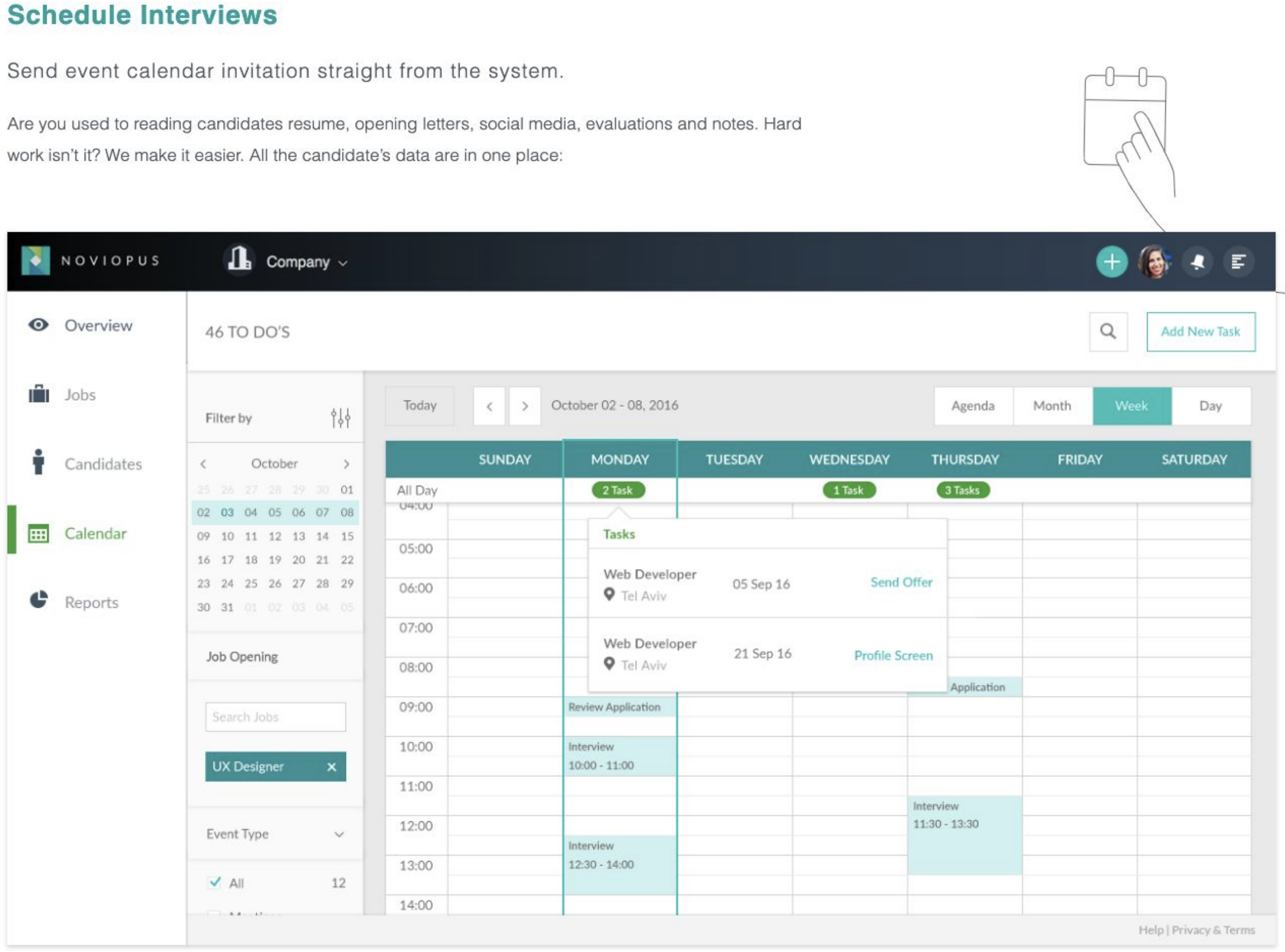
Task: Click location pin of 21 Sep 16 task
Action: (609, 664)
